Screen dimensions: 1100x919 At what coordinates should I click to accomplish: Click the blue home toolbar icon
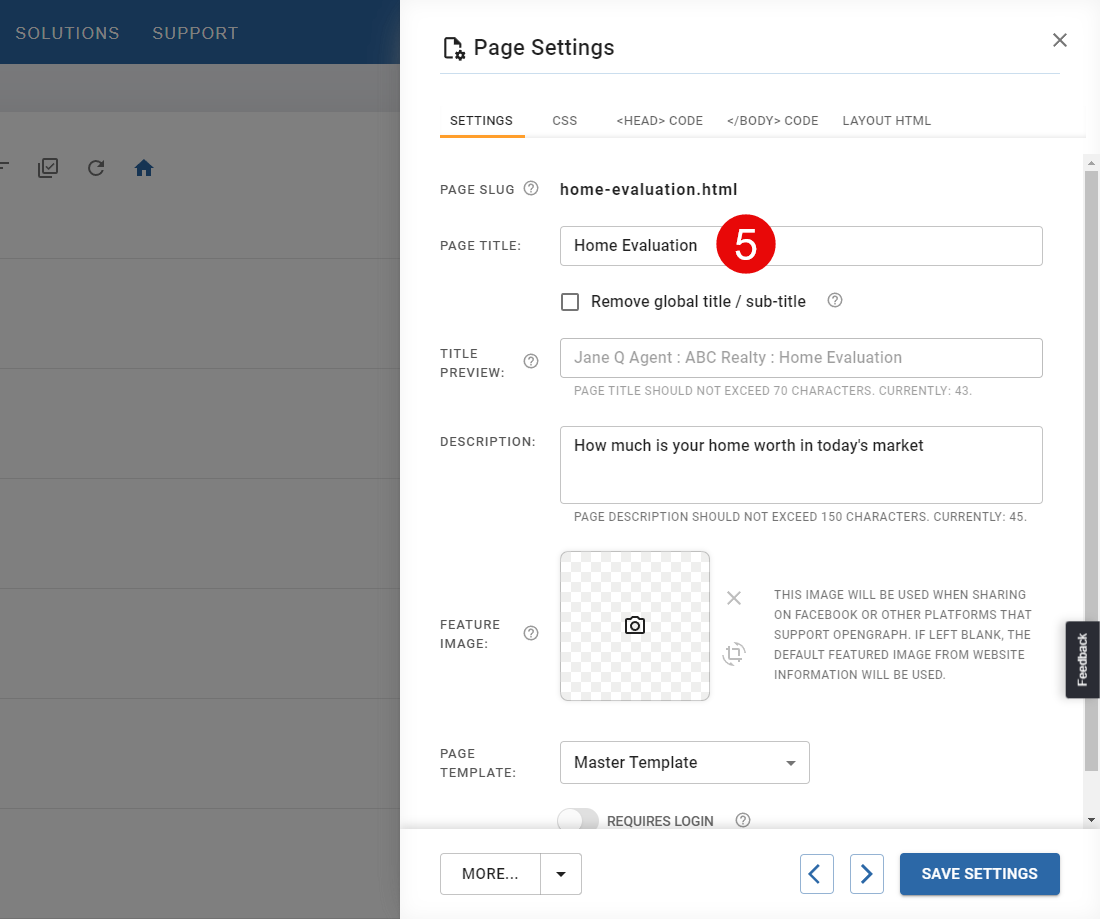144,168
